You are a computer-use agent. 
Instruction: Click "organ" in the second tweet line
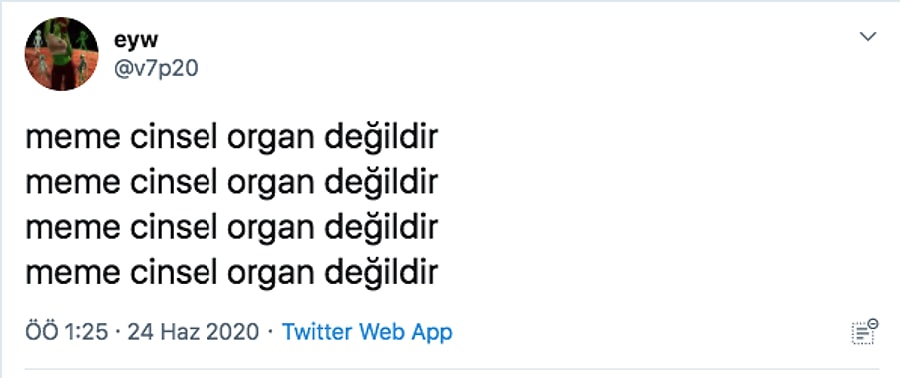click(x=271, y=185)
